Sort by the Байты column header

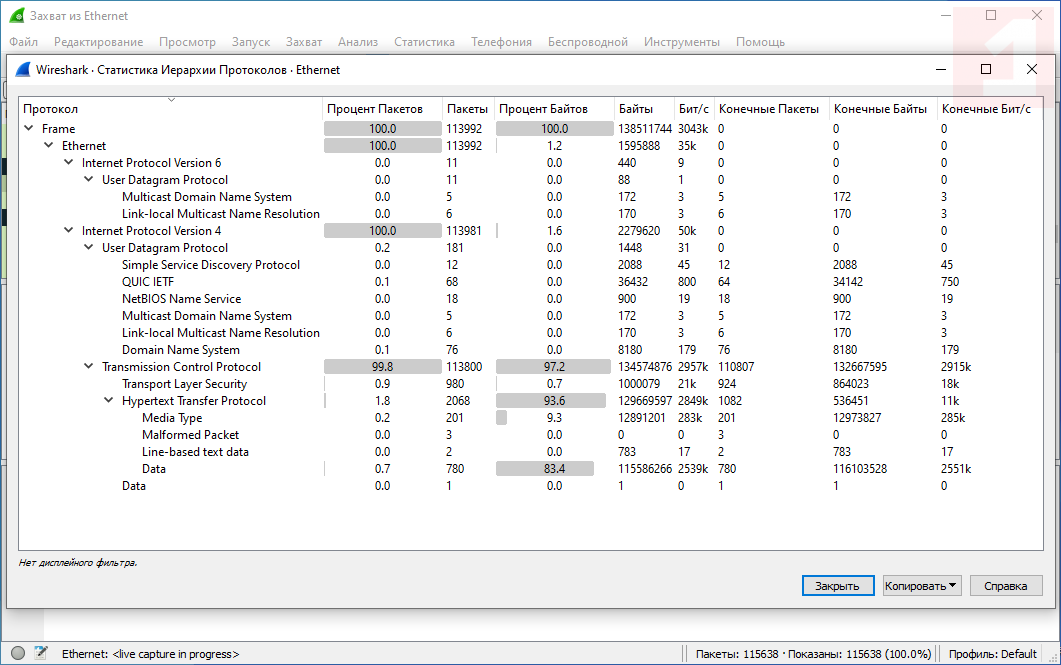(x=644, y=108)
